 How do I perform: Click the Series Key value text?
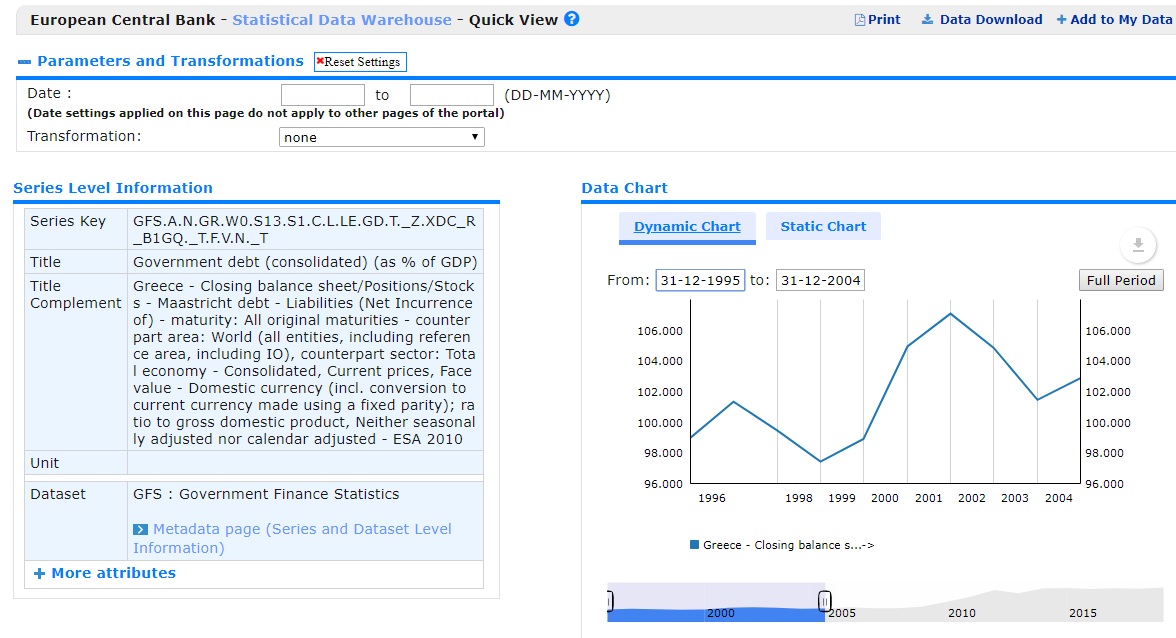[304, 229]
